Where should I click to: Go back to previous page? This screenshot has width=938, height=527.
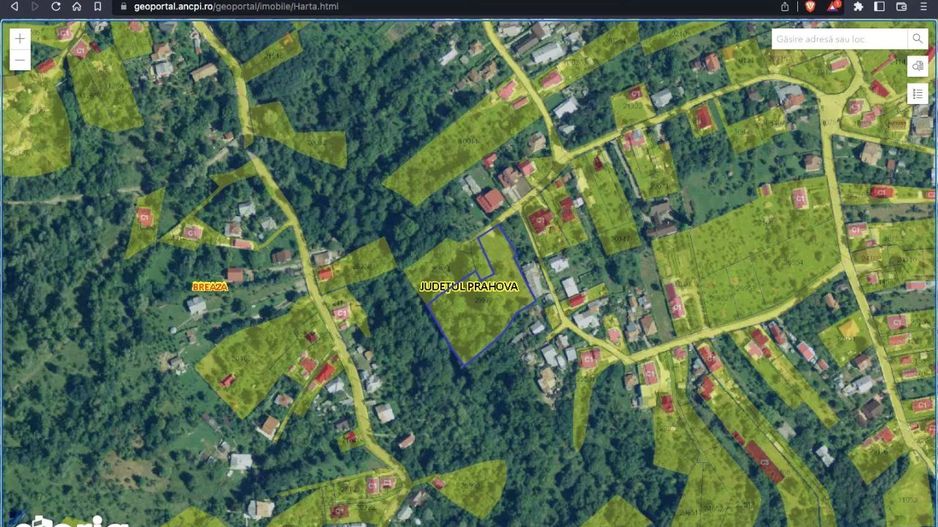pos(14,6)
